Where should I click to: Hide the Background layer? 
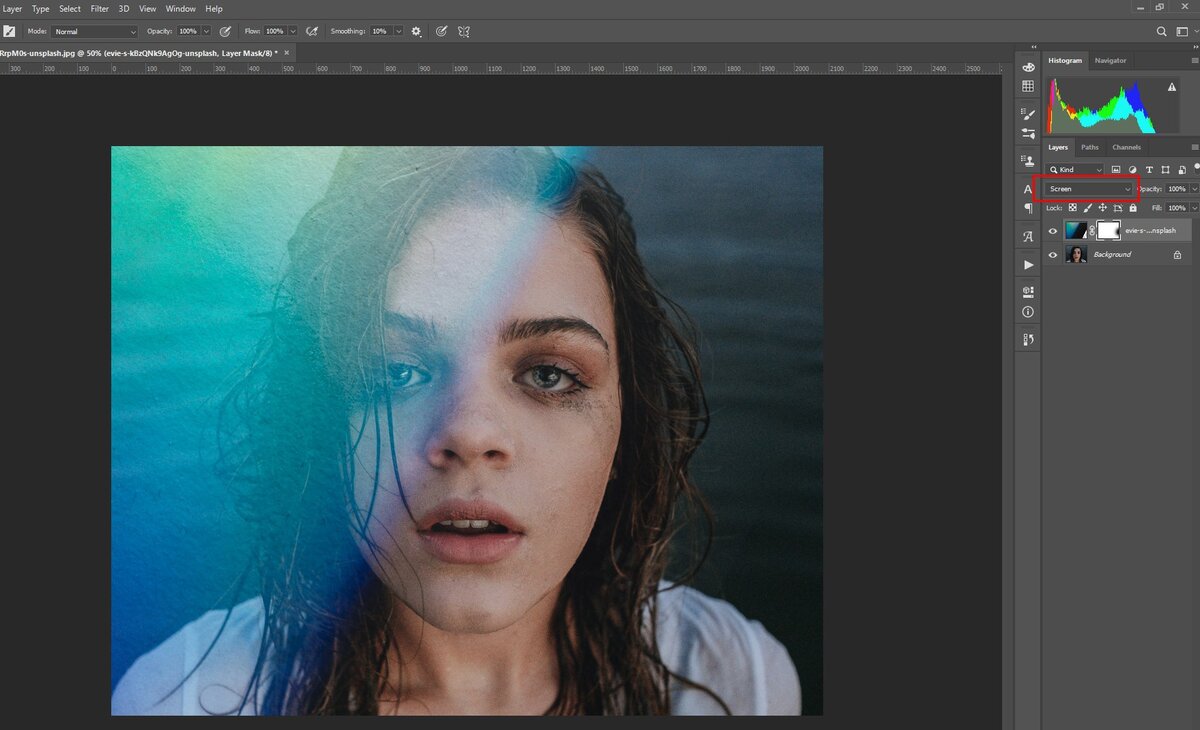[x=1052, y=255]
